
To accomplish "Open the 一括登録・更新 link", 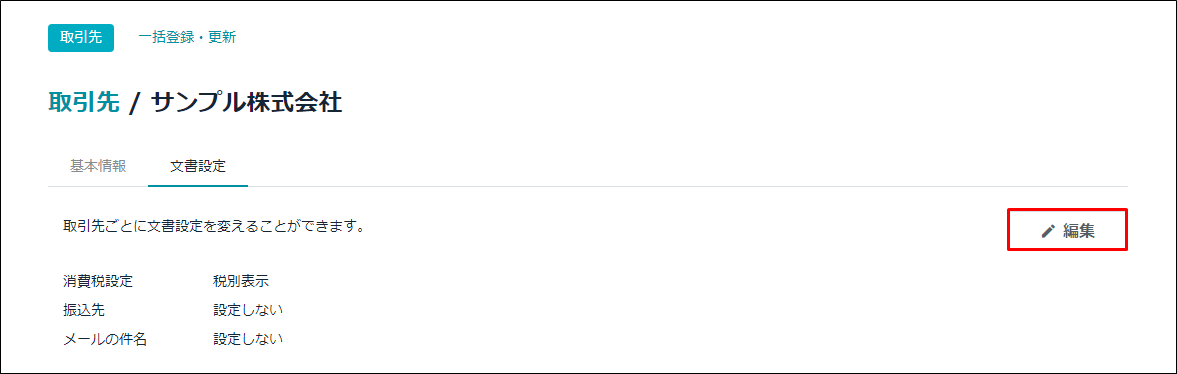I will coord(187,38).
